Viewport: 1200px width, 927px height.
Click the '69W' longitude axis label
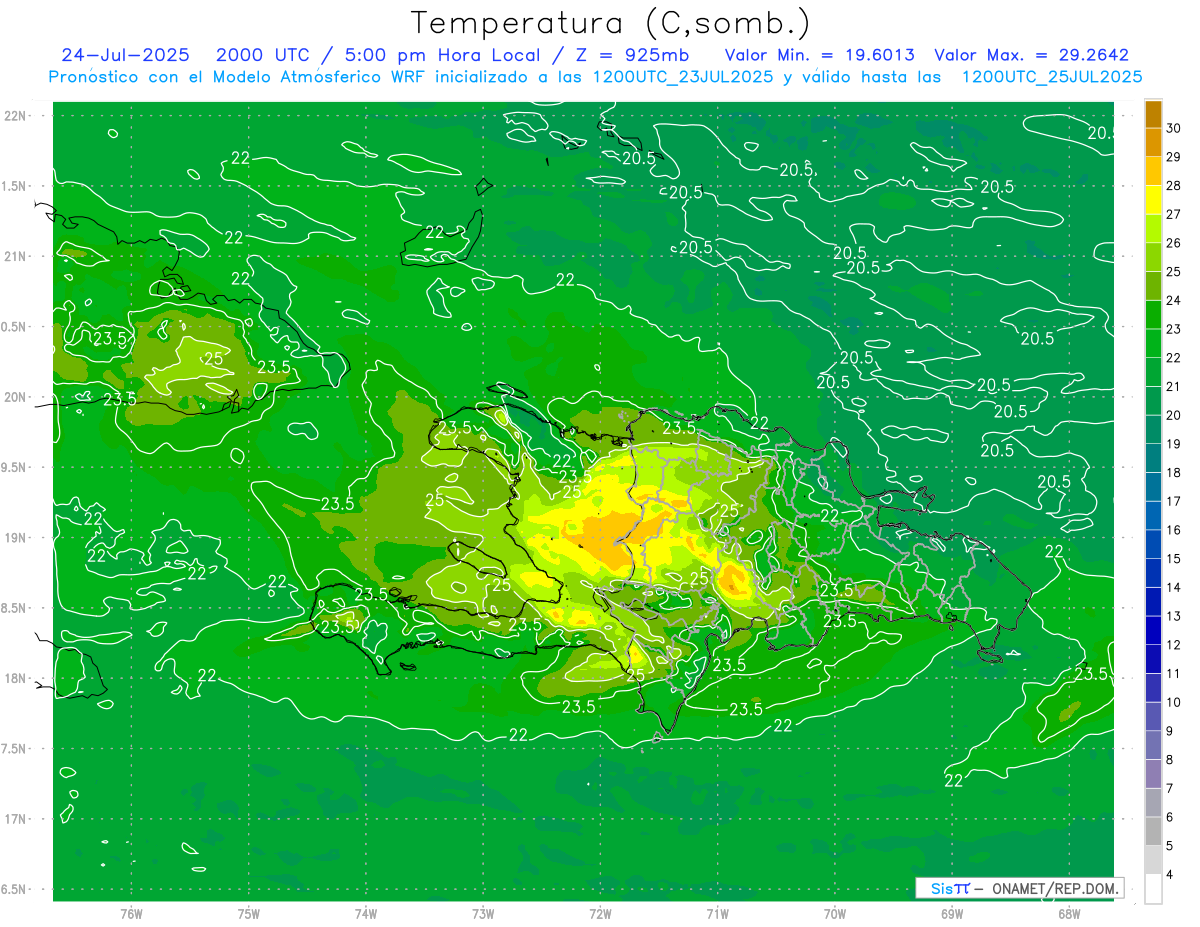click(952, 913)
